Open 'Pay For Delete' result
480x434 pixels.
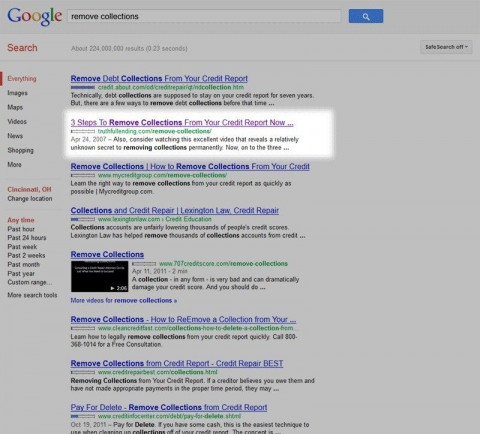pyautogui.click(x=169, y=407)
